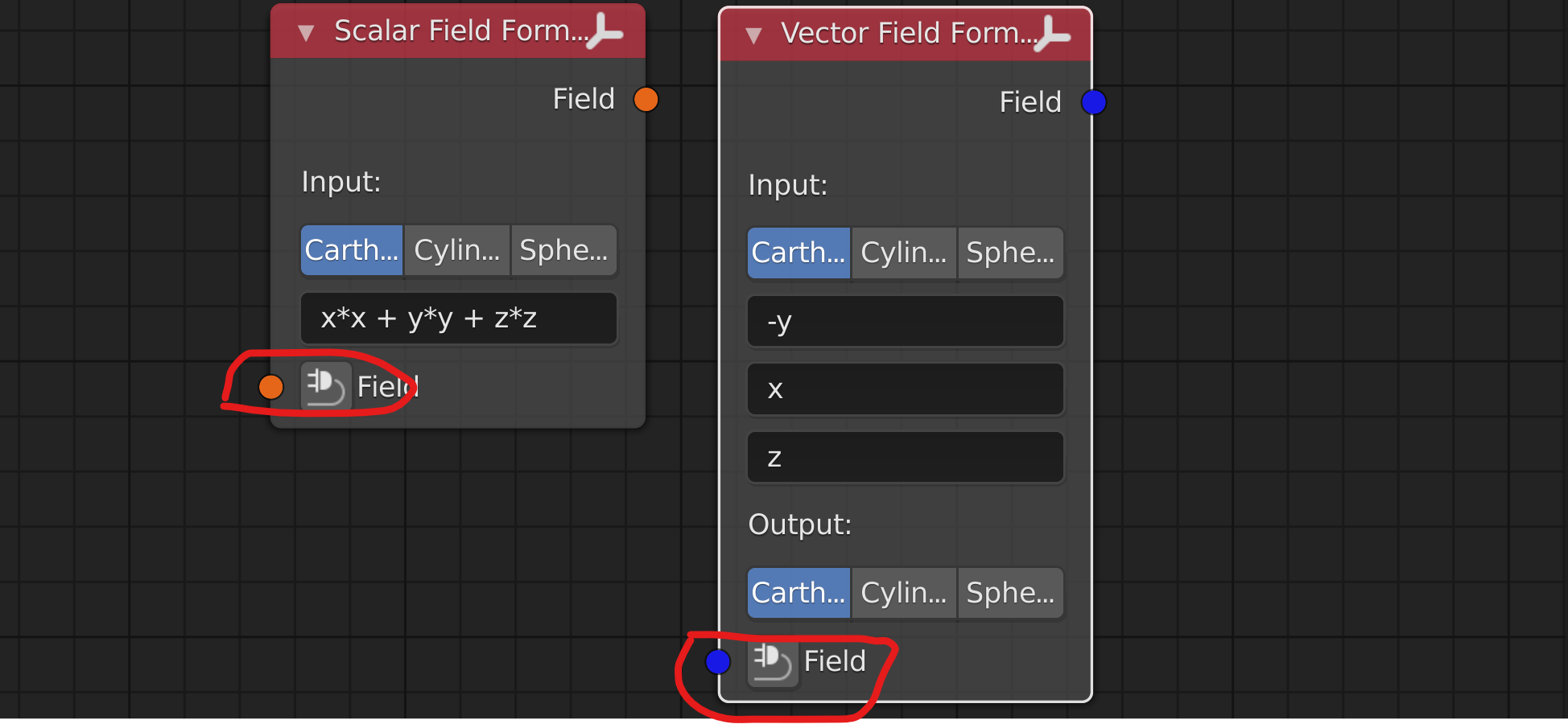Image resolution: width=1568 pixels, height=724 pixels.
Task: Click the orange Field output socket
Action: click(x=646, y=100)
